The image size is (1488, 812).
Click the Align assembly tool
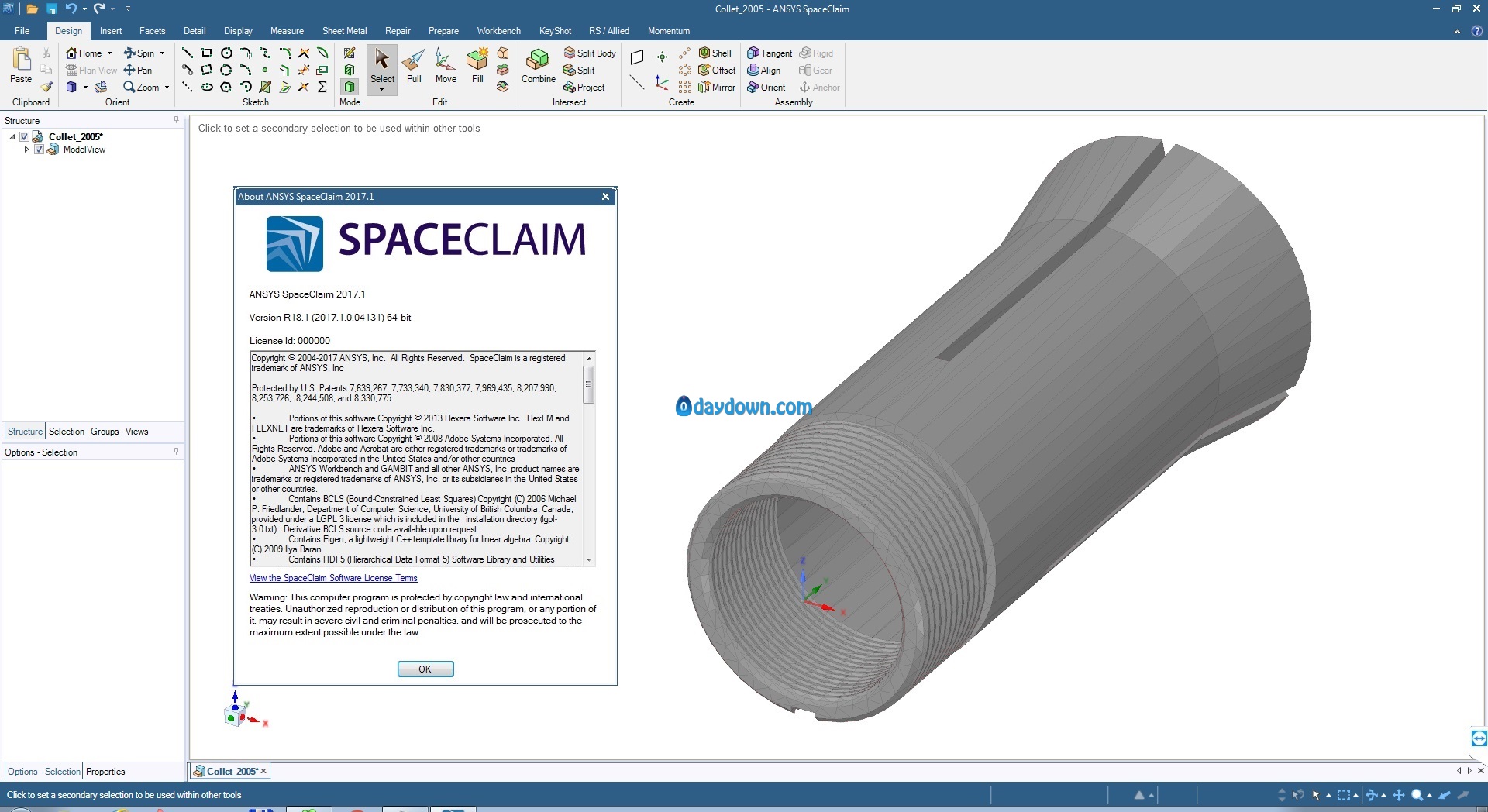tap(764, 70)
